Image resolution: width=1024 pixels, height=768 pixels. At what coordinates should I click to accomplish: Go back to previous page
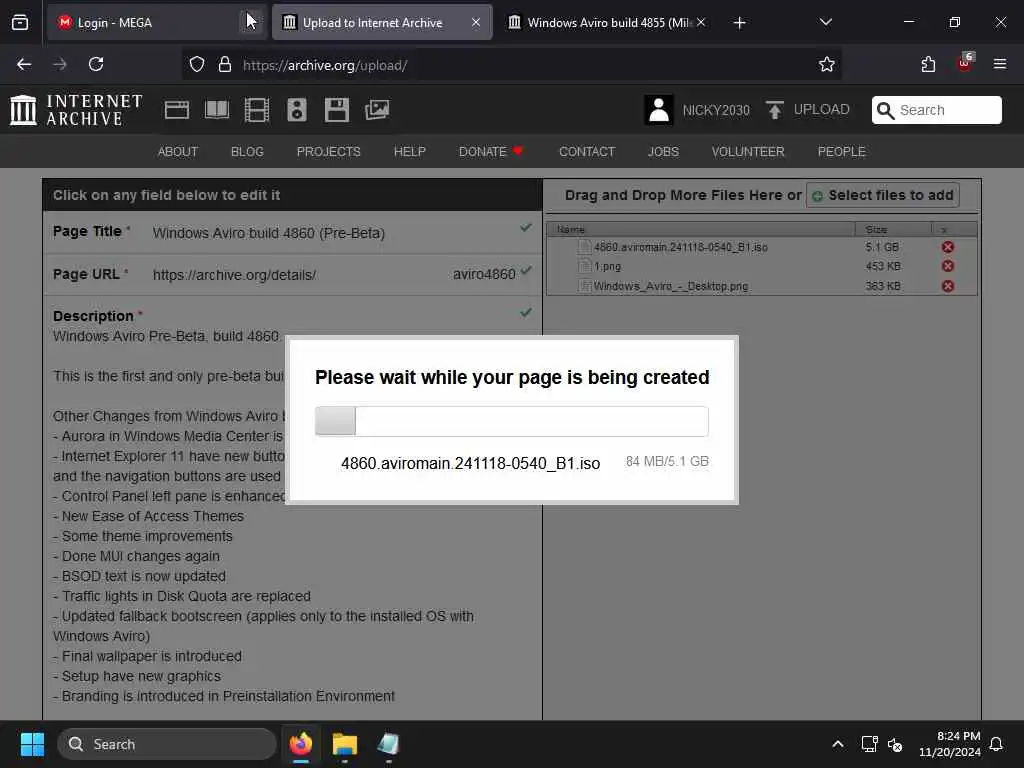(24, 64)
